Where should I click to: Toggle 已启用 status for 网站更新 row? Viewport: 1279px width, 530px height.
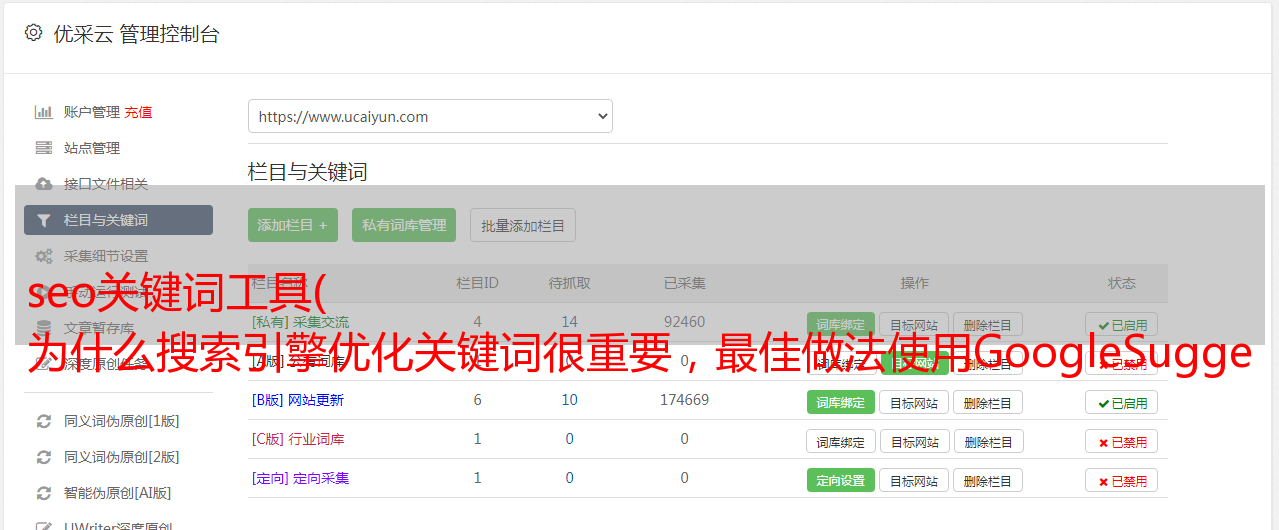point(1122,402)
